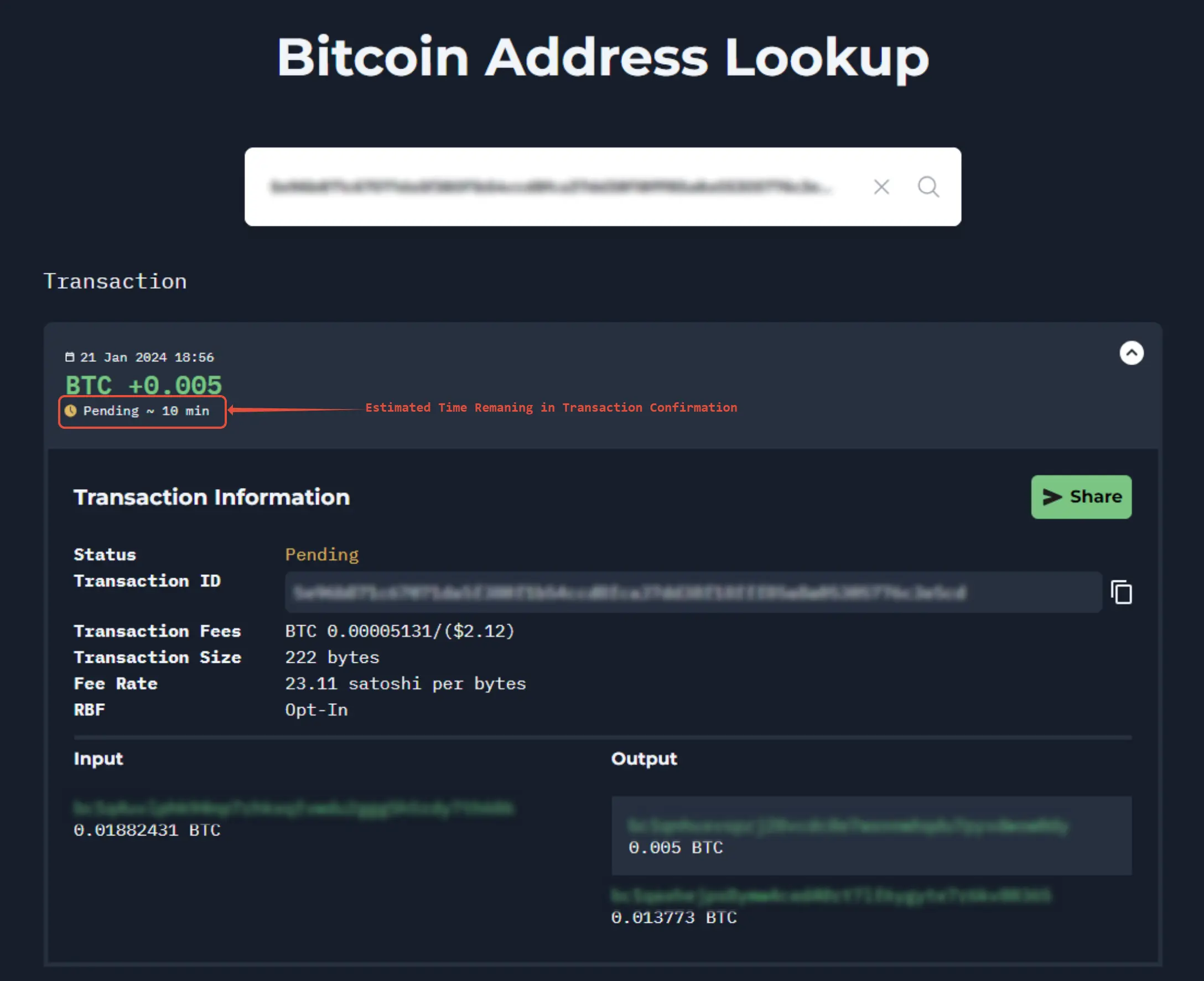Collapse the transaction card with the chevron
This screenshot has height=981, width=1204.
[1131, 353]
